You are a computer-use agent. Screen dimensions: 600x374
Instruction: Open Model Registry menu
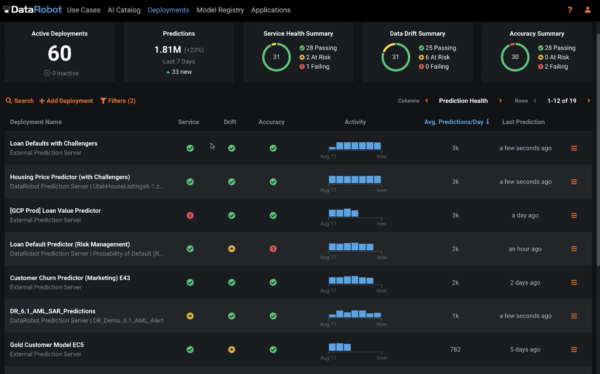click(x=220, y=10)
